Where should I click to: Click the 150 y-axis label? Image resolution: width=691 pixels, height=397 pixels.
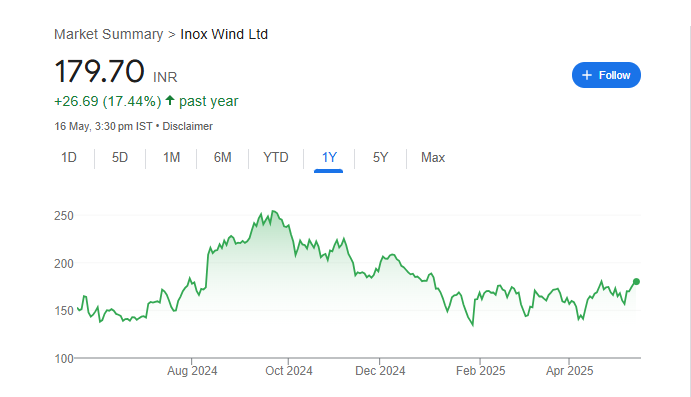tap(64, 311)
